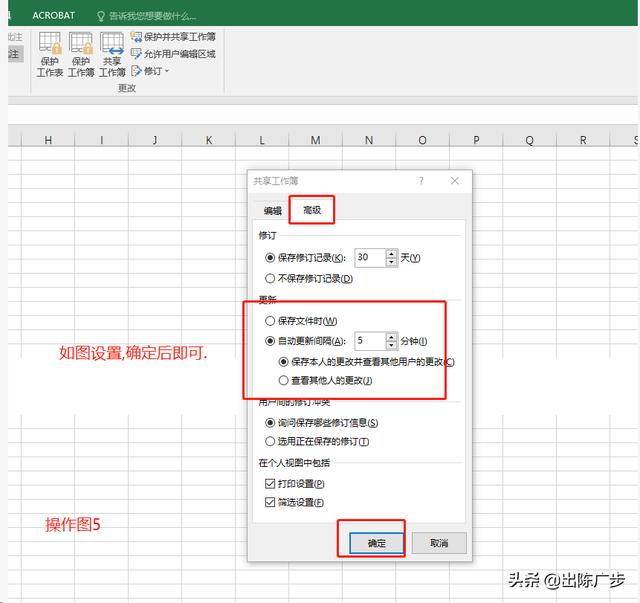The height and width of the screenshot is (603, 640).
Task: Click Protect and Share Workbook (保护并共享工作簿)
Action: 173,37
